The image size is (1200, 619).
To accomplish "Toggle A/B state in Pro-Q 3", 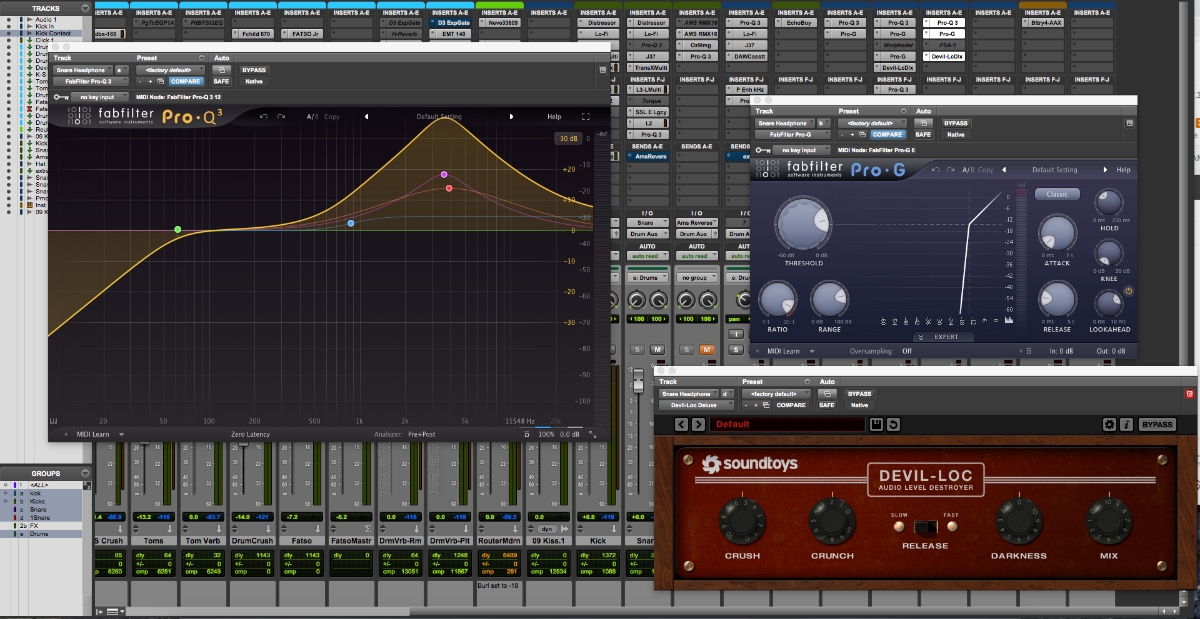I will coord(312,116).
